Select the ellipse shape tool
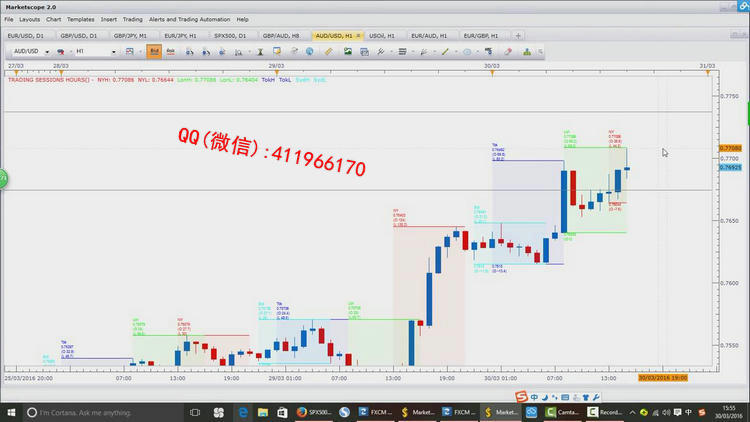Screen dimensions: 750x422 point(467,52)
